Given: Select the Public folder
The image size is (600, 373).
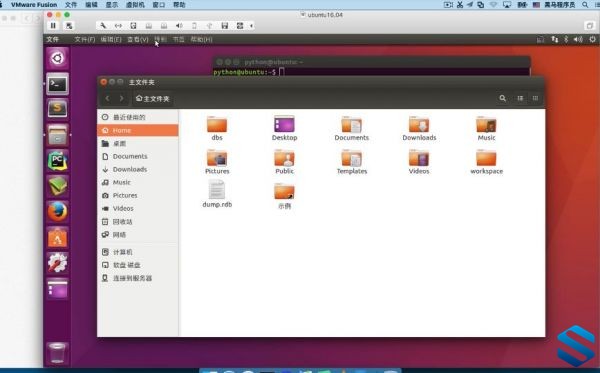Looking at the screenshot, I should pos(284,162).
